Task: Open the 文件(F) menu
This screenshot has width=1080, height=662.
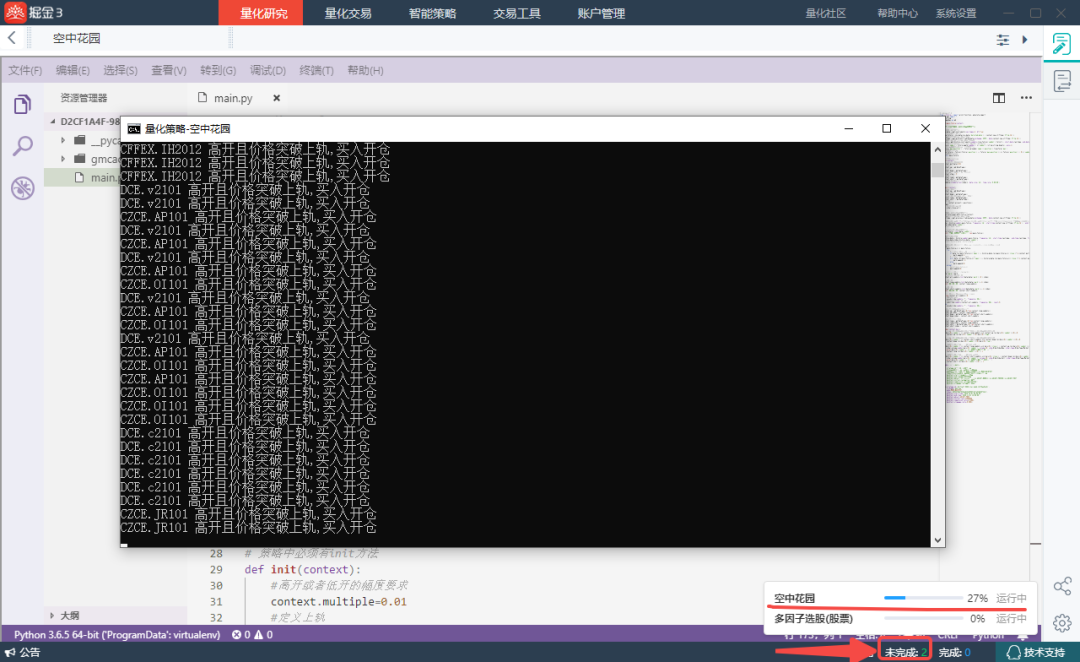Action: click(x=25, y=70)
